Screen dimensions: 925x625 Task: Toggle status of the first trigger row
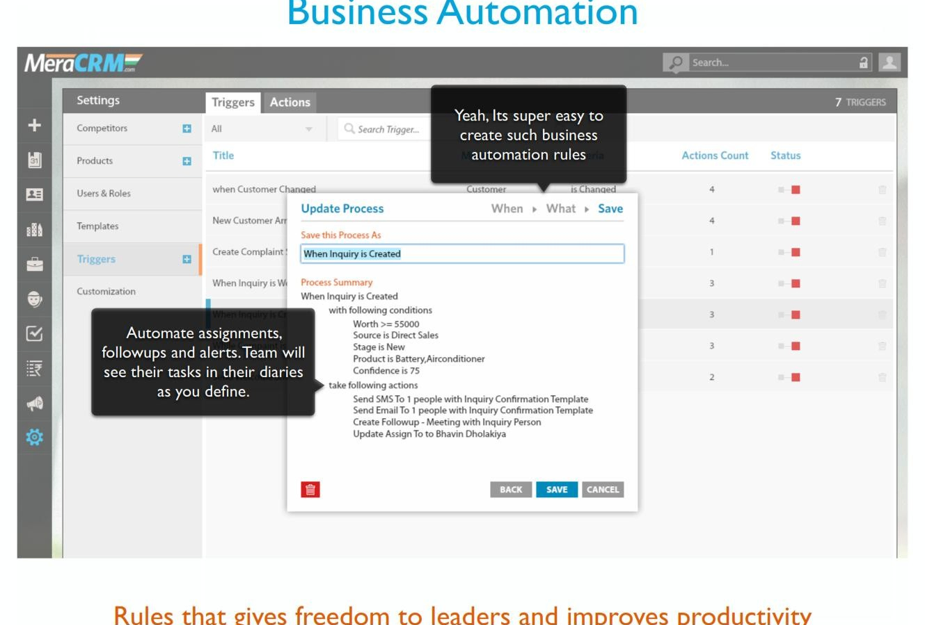pyautogui.click(x=795, y=189)
